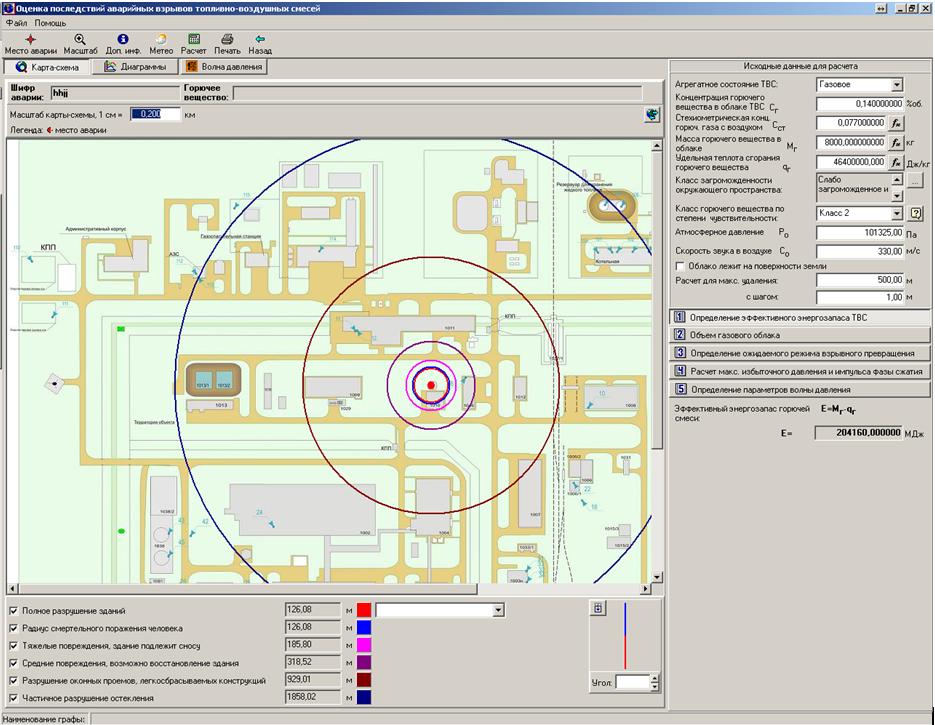Open the Файл menu
Viewport: 935px width, 725px height.
tap(16, 22)
